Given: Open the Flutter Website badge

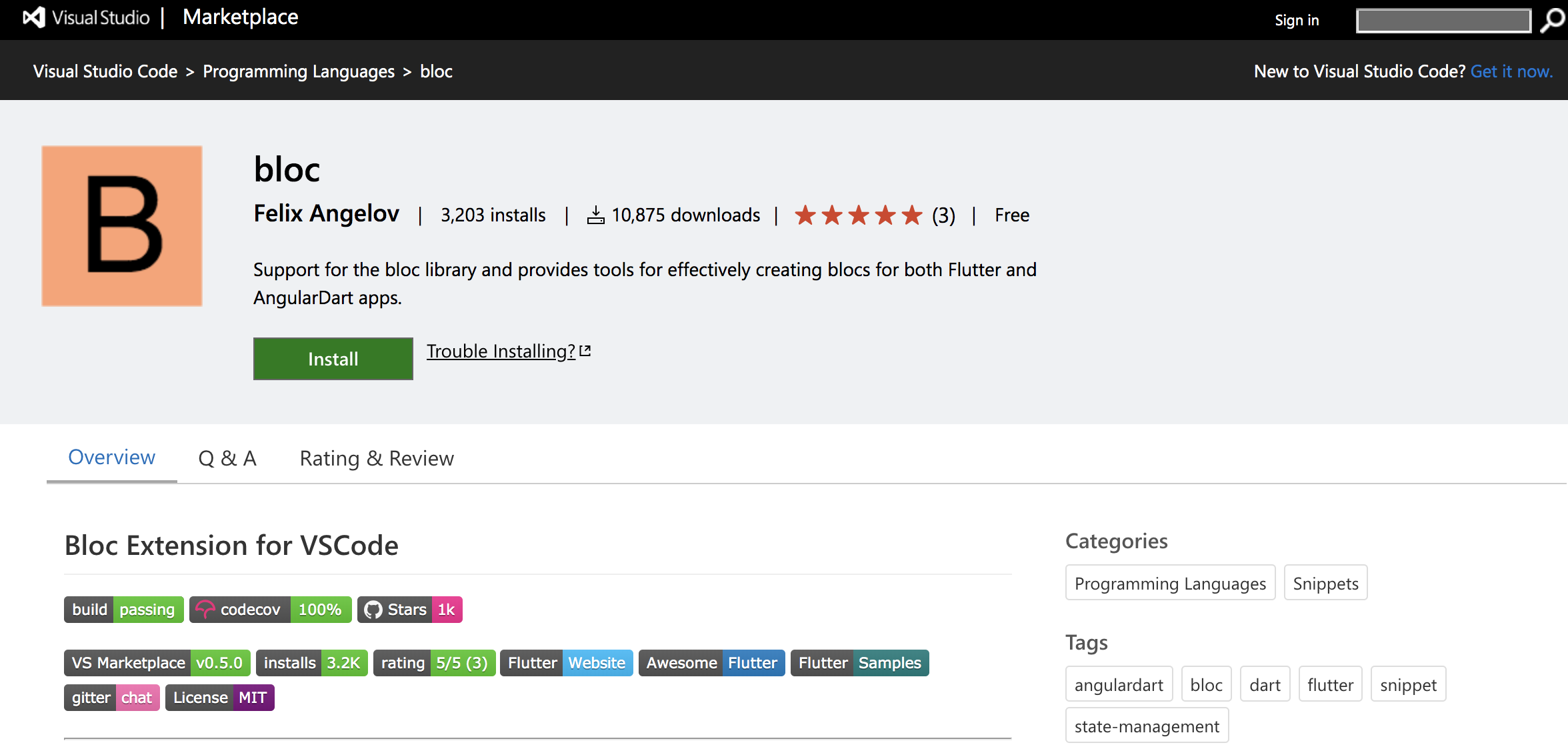Looking at the screenshot, I should 567,663.
